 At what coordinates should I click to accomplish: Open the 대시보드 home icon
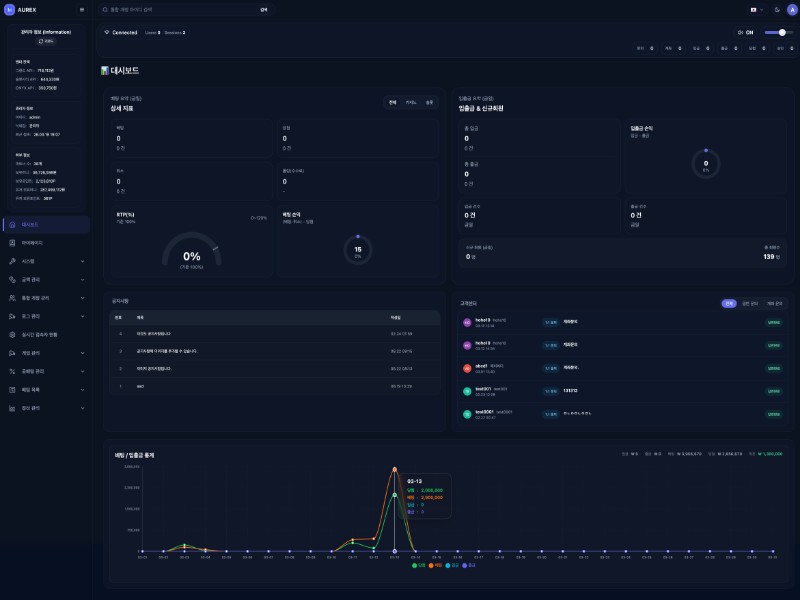coord(11,225)
